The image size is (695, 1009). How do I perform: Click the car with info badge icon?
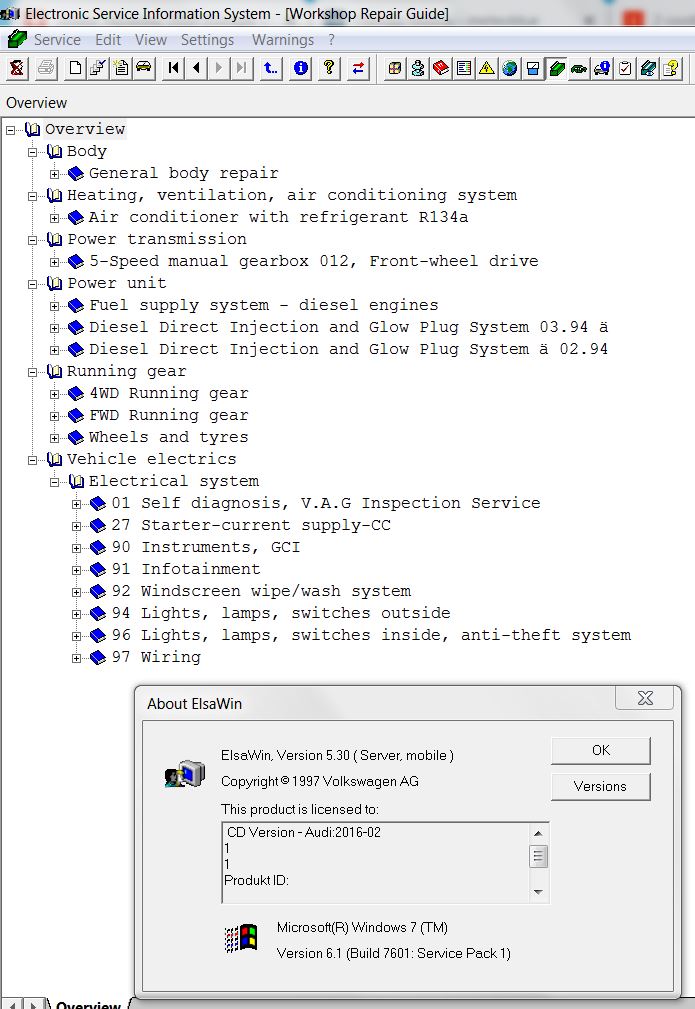tap(602, 68)
